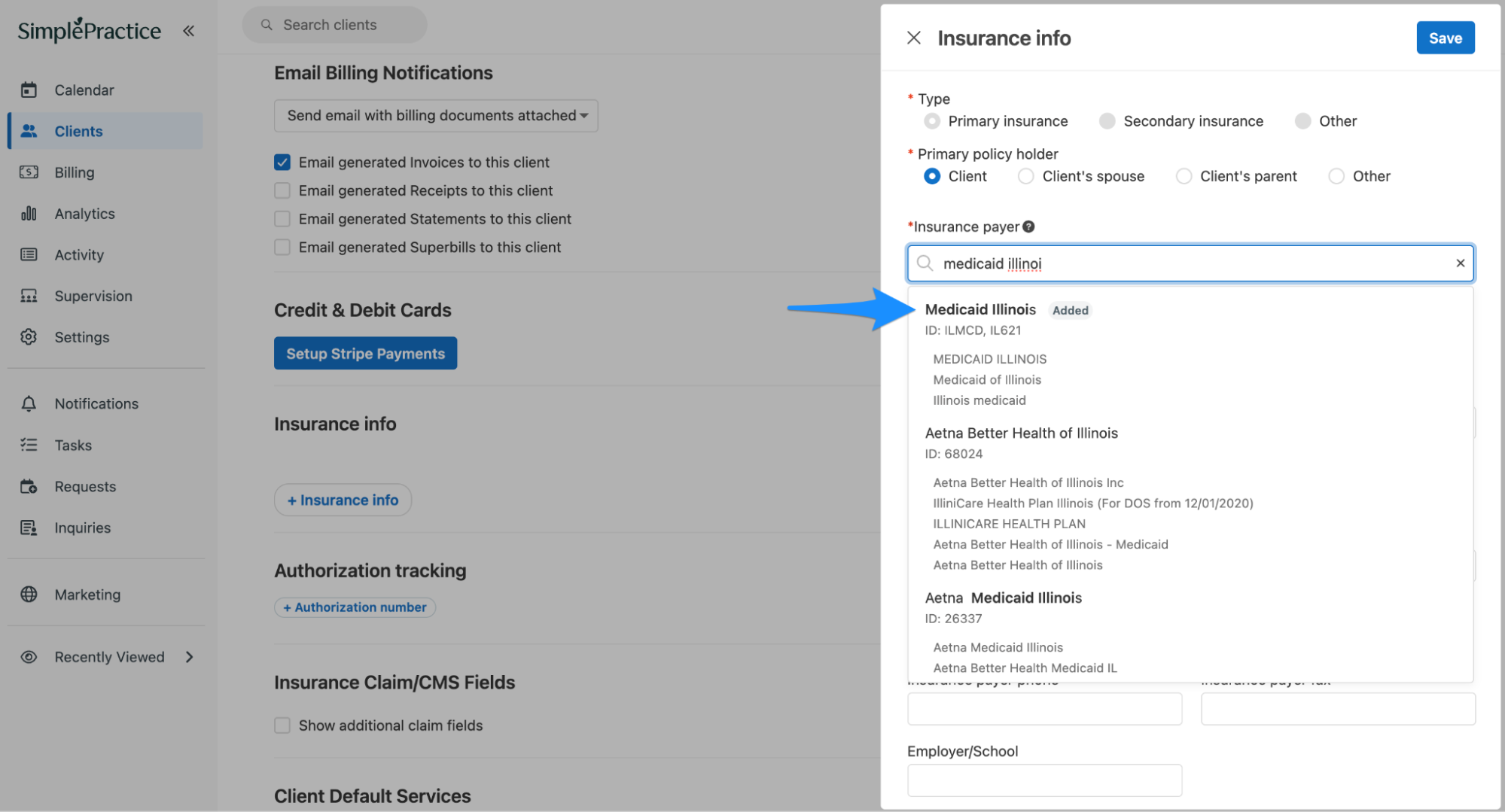Click the Insurance payer help icon
Image resolution: width=1505 pixels, height=812 pixels.
[x=1028, y=227]
